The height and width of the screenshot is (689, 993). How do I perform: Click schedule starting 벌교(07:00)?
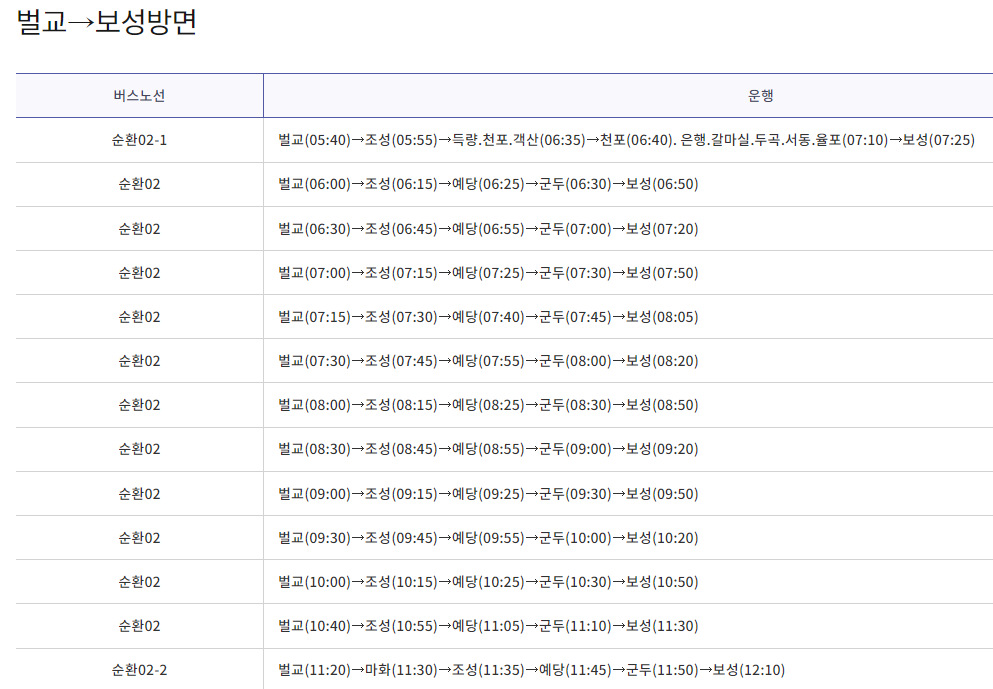[x=488, y=273]
